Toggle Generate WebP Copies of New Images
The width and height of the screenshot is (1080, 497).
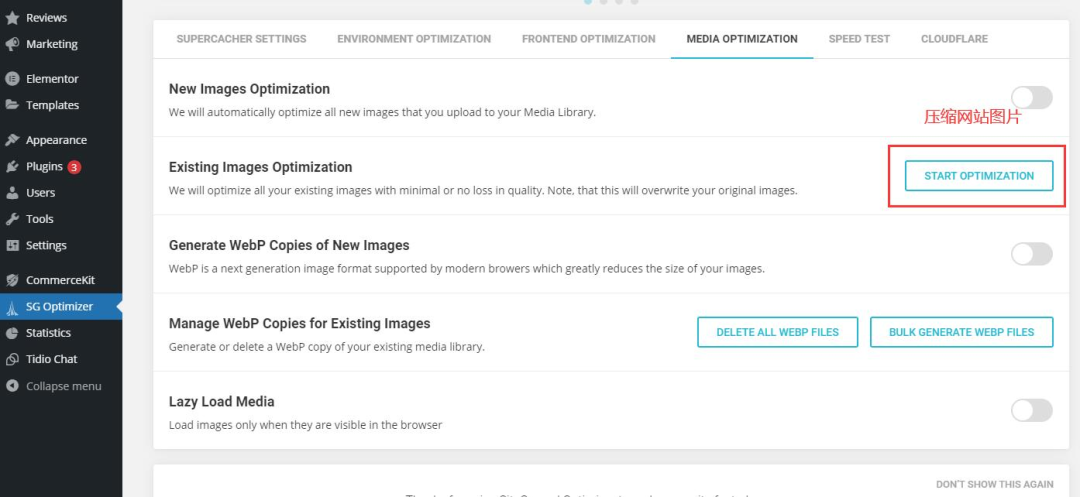[1031, 254]
